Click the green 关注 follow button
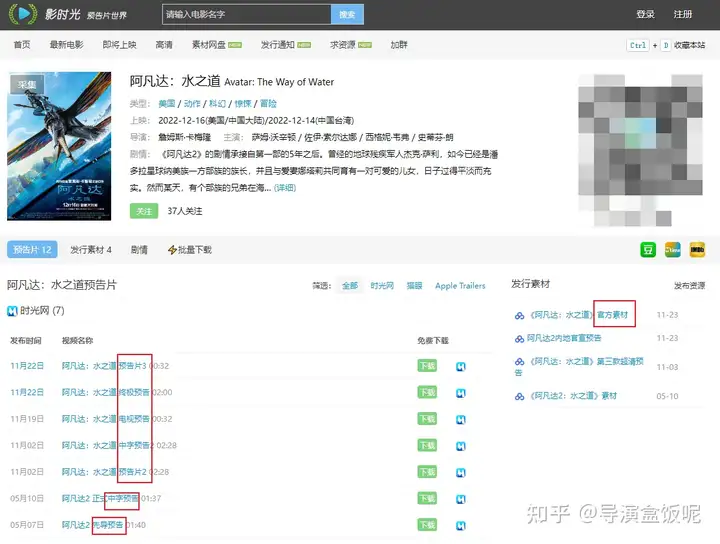 pyautogui.click(x=144, y=211)
